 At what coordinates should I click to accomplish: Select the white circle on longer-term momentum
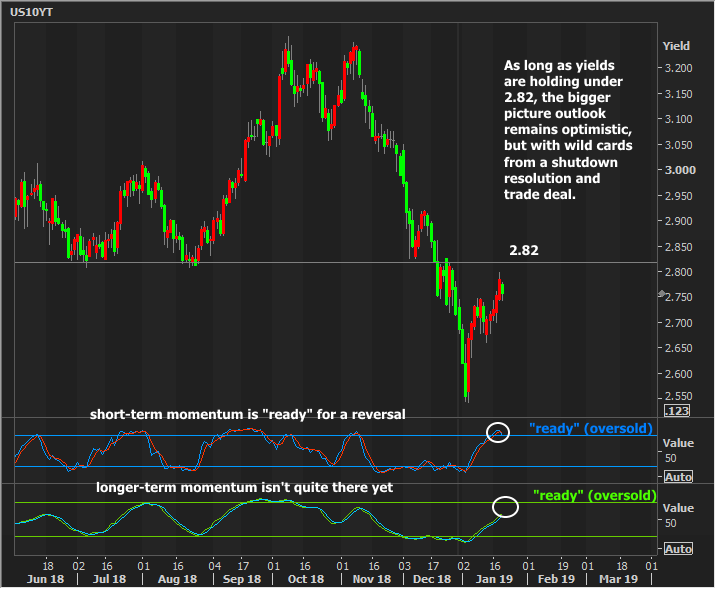(506, 506)
